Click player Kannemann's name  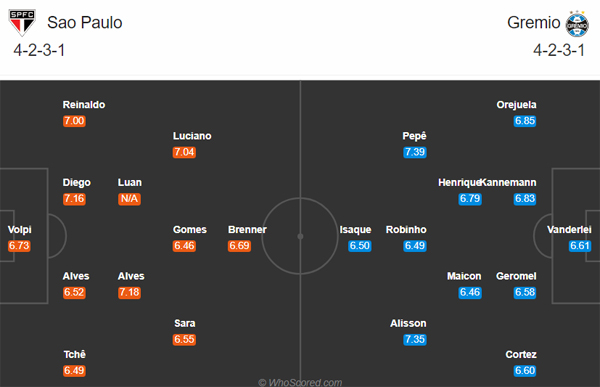(x=508, y=183)
